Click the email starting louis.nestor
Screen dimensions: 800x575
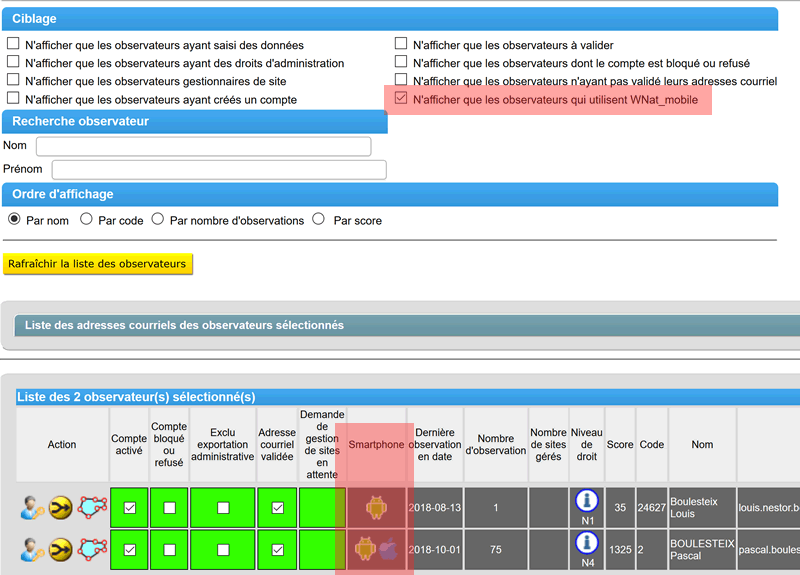[769, 508]
